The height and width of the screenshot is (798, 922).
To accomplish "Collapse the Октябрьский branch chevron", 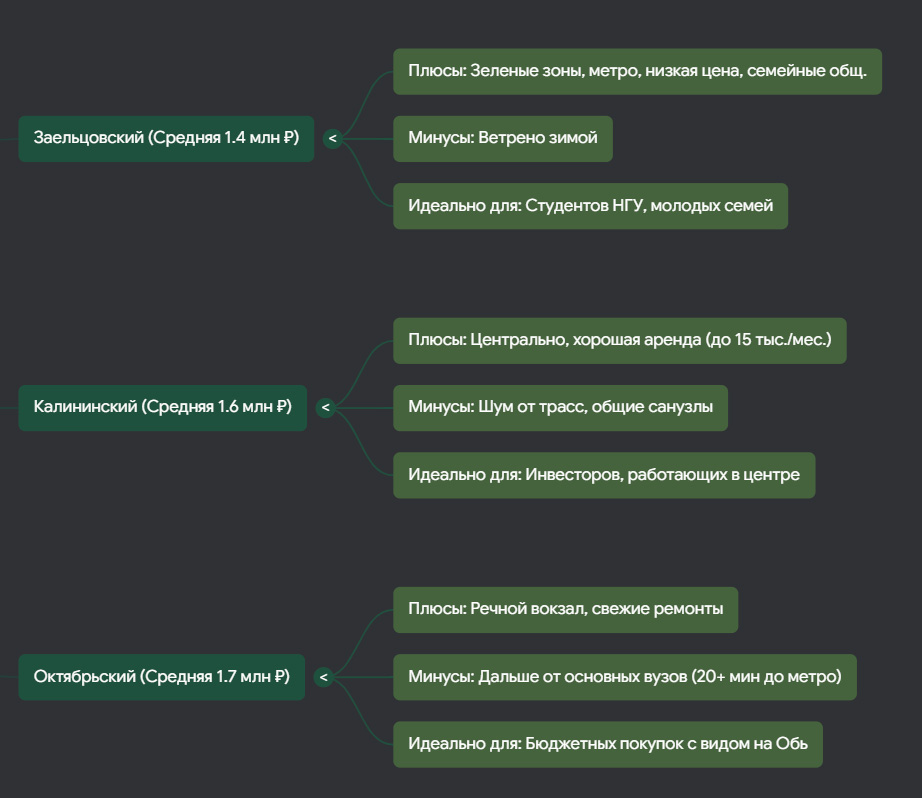I will [324, 677].
